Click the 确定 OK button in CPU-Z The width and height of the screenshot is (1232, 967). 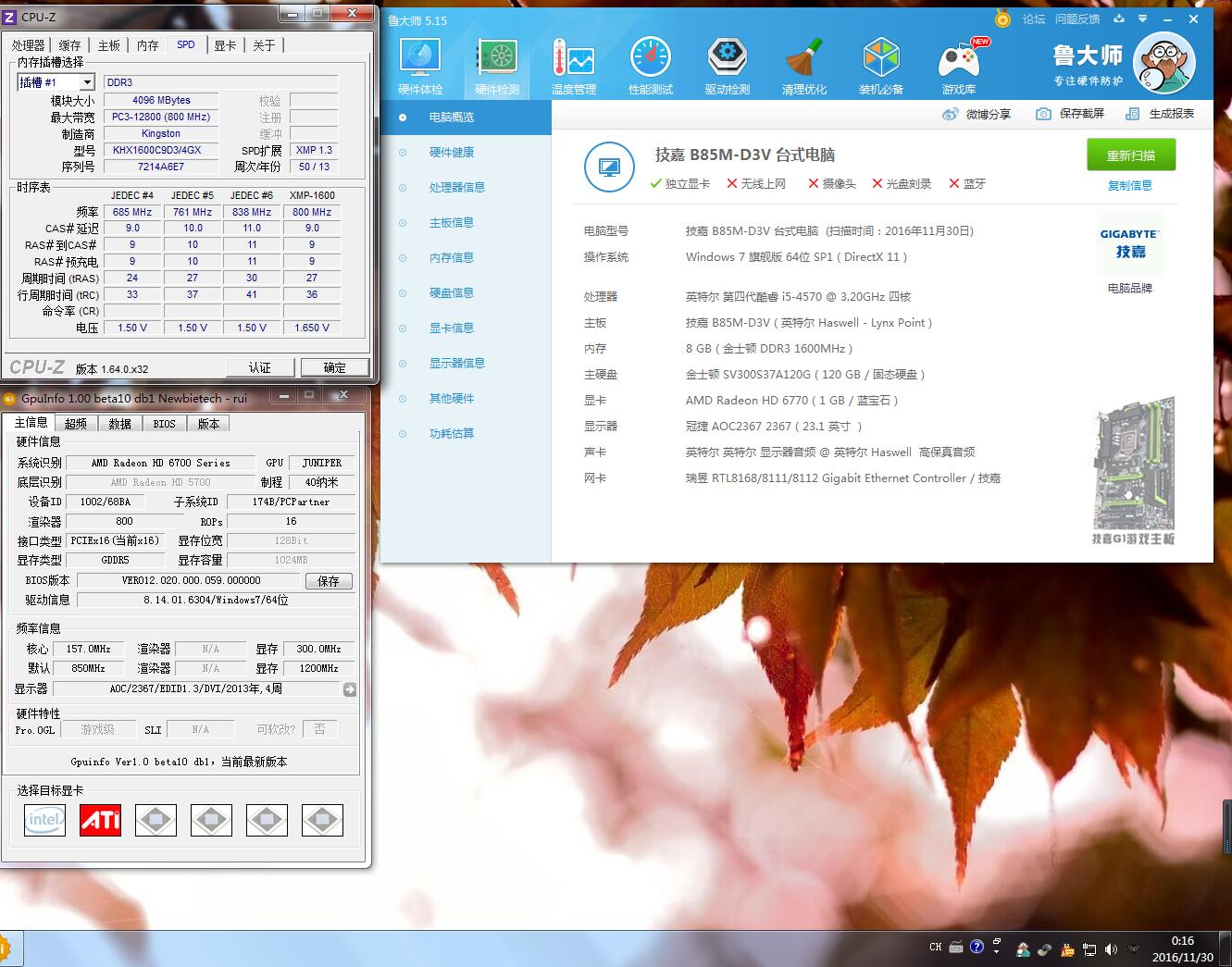(335, 367)
